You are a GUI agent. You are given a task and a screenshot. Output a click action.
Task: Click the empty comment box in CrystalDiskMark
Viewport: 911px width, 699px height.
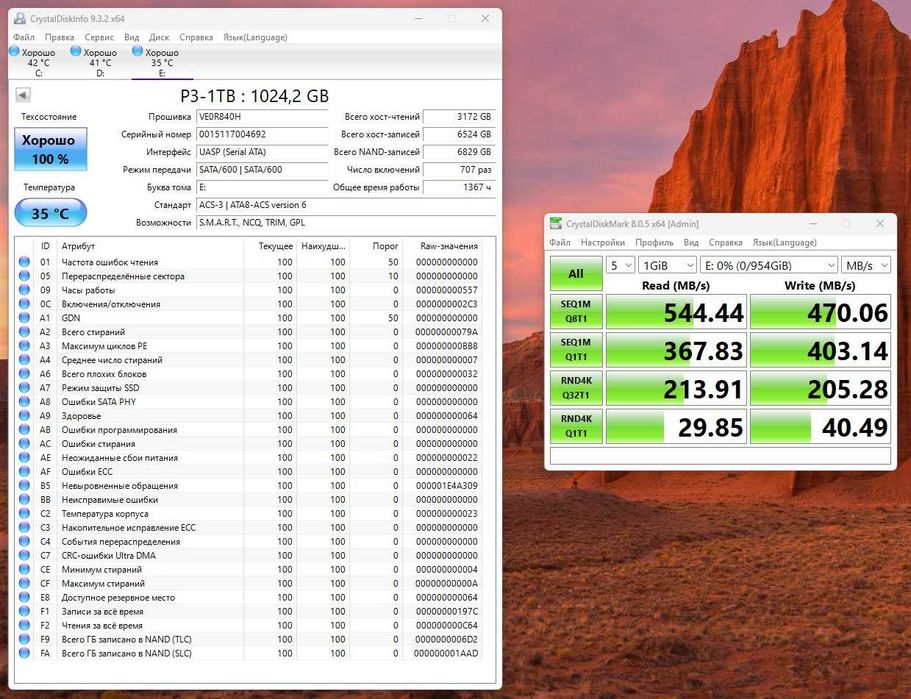[x=720, y=456]
